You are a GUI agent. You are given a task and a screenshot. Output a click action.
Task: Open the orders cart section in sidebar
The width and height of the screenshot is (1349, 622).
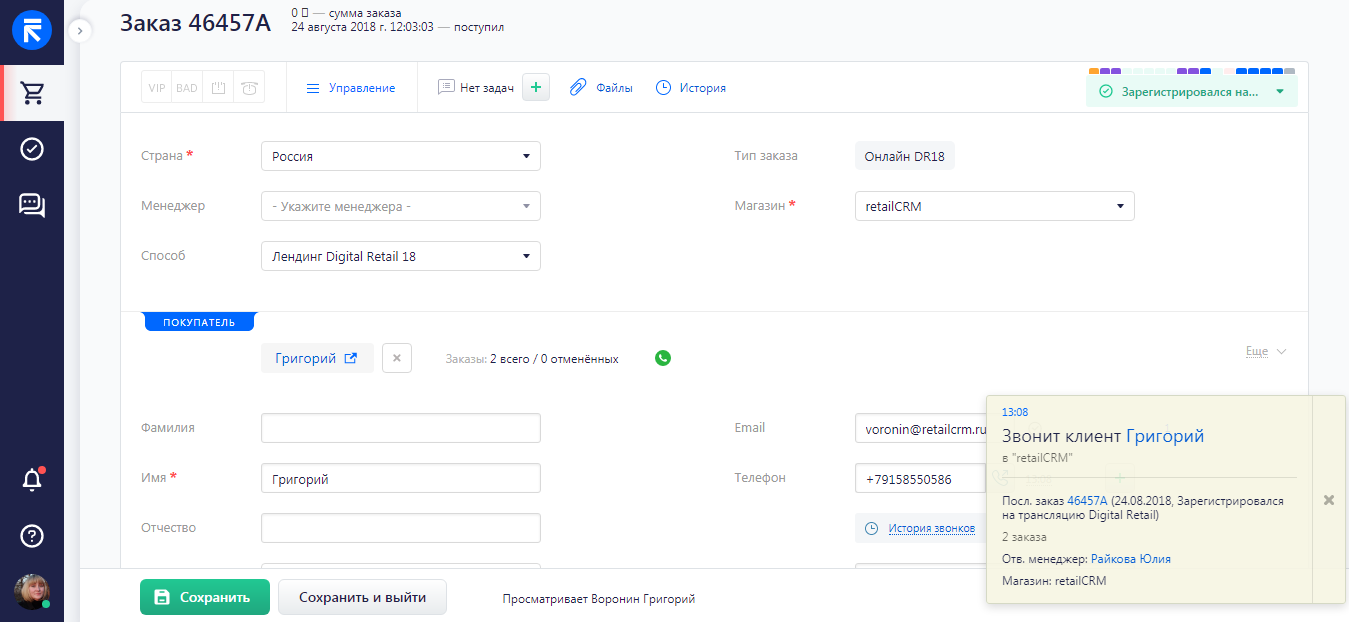pos(32,93)
